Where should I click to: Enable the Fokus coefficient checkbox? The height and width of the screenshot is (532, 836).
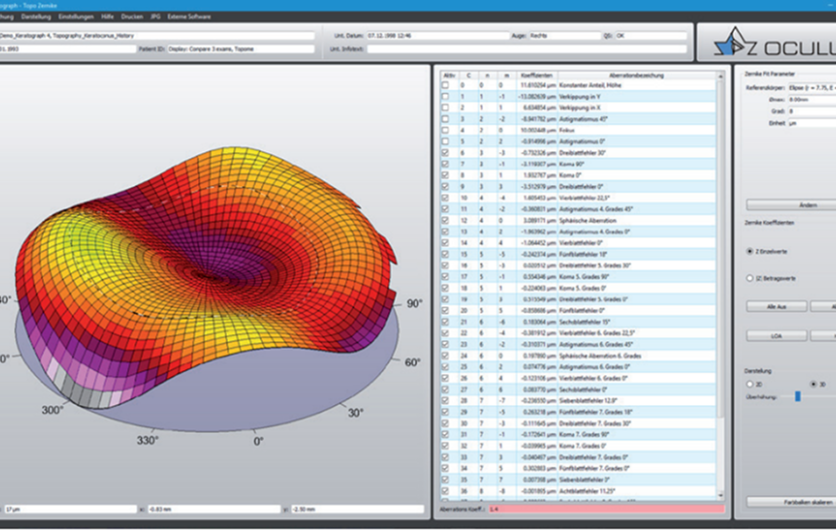[x=445, y=130]
